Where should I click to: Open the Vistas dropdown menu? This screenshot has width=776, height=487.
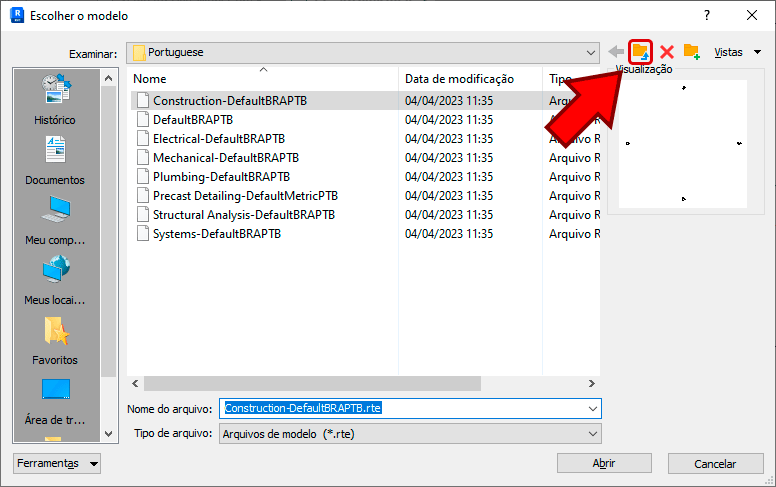737,52
